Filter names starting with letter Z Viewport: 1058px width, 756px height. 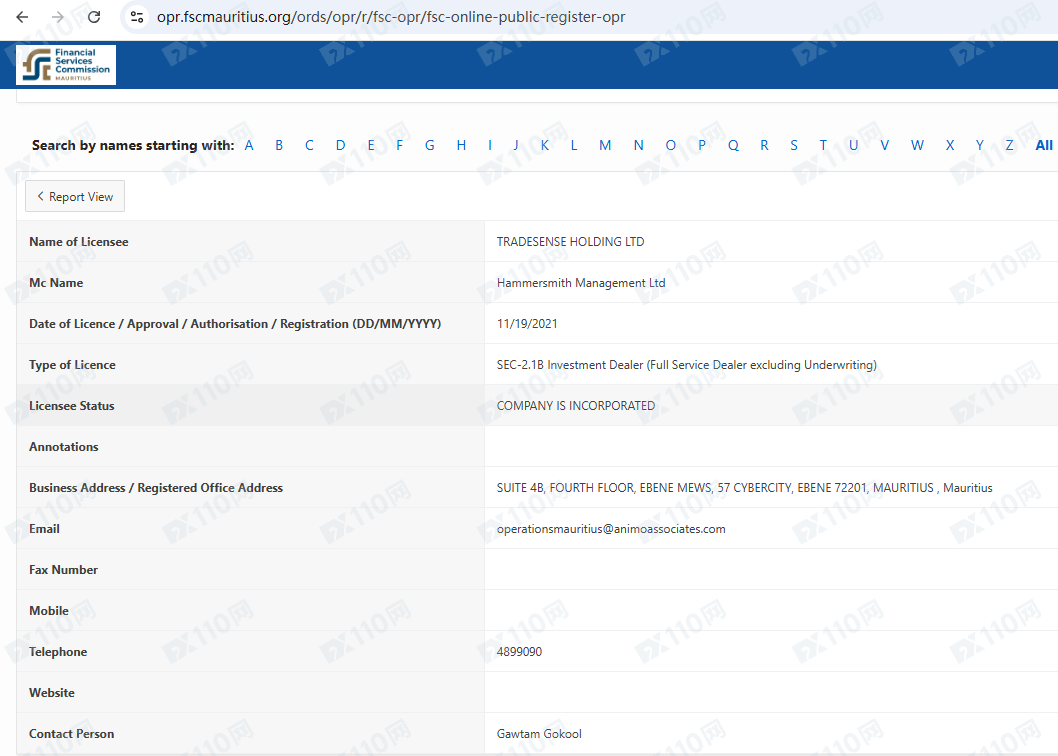1009,145
